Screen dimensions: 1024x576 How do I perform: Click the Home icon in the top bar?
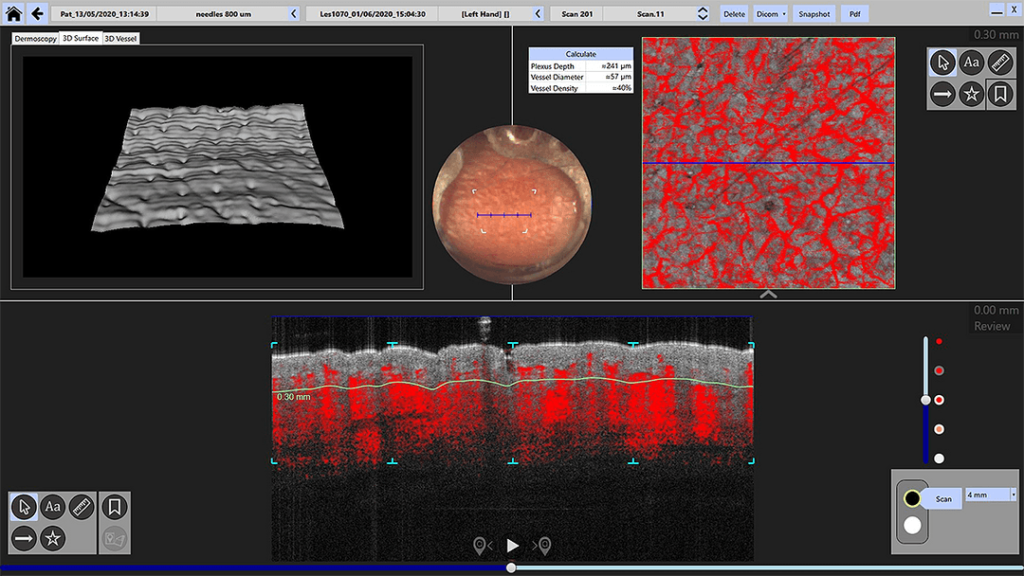[x=12, y=13]
